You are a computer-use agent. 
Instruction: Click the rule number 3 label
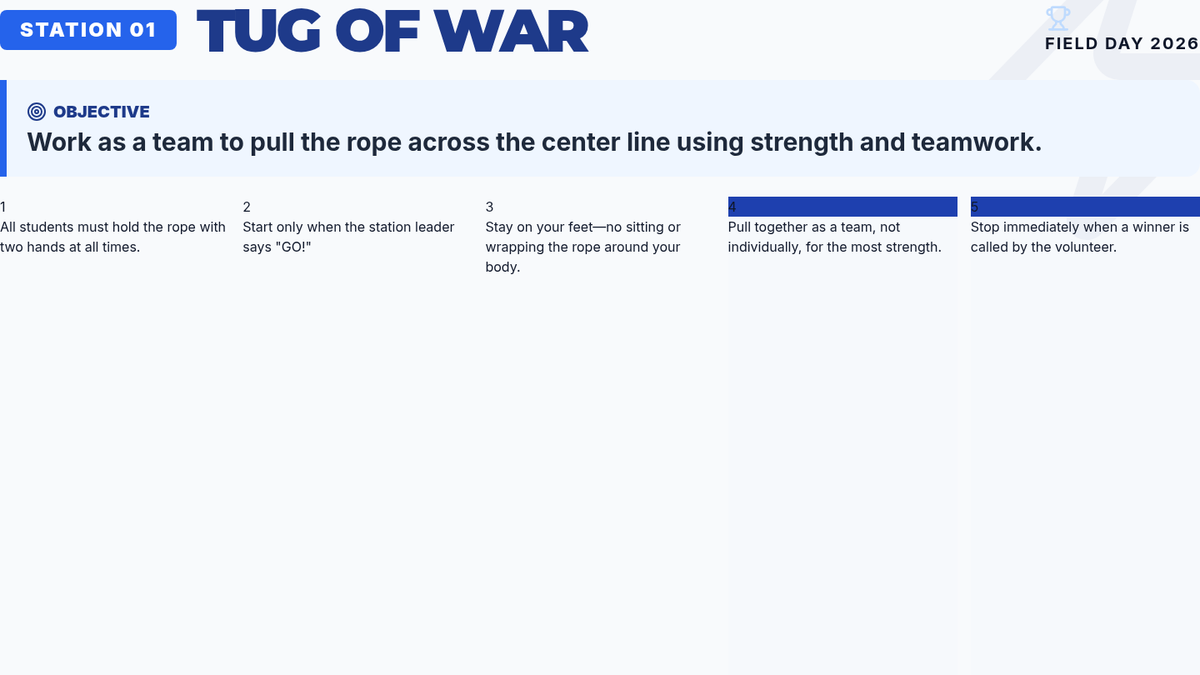coord(489,207)
